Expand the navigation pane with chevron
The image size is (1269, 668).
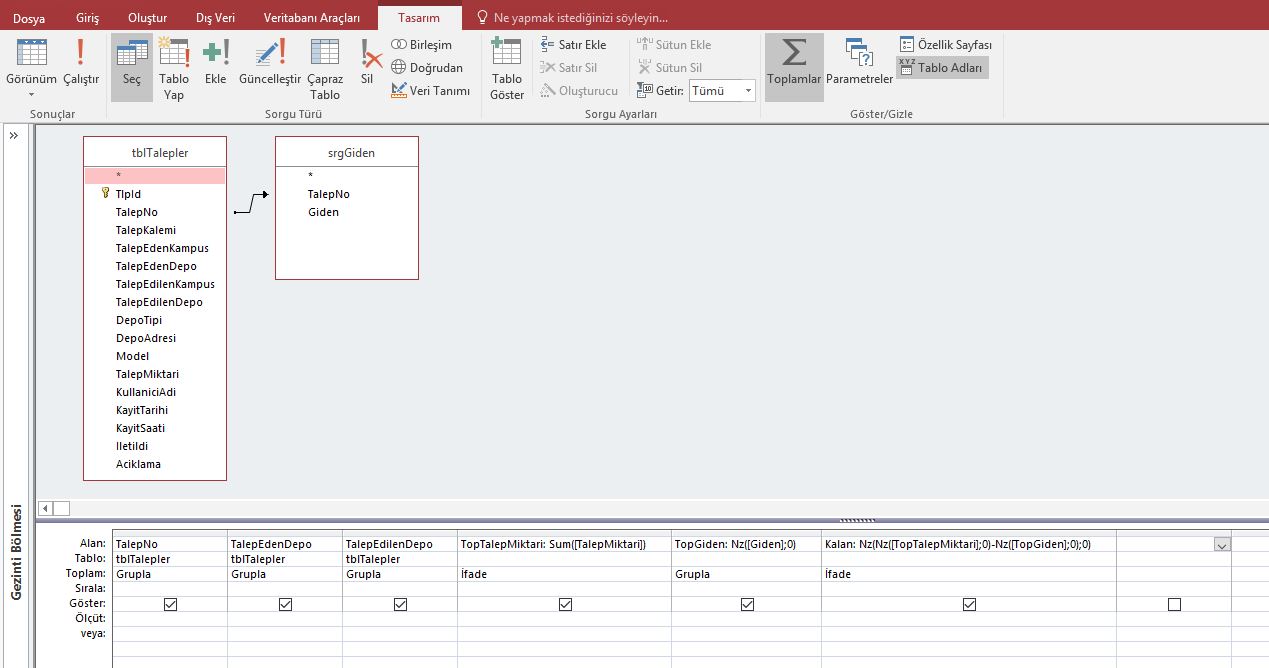point(14,136)
